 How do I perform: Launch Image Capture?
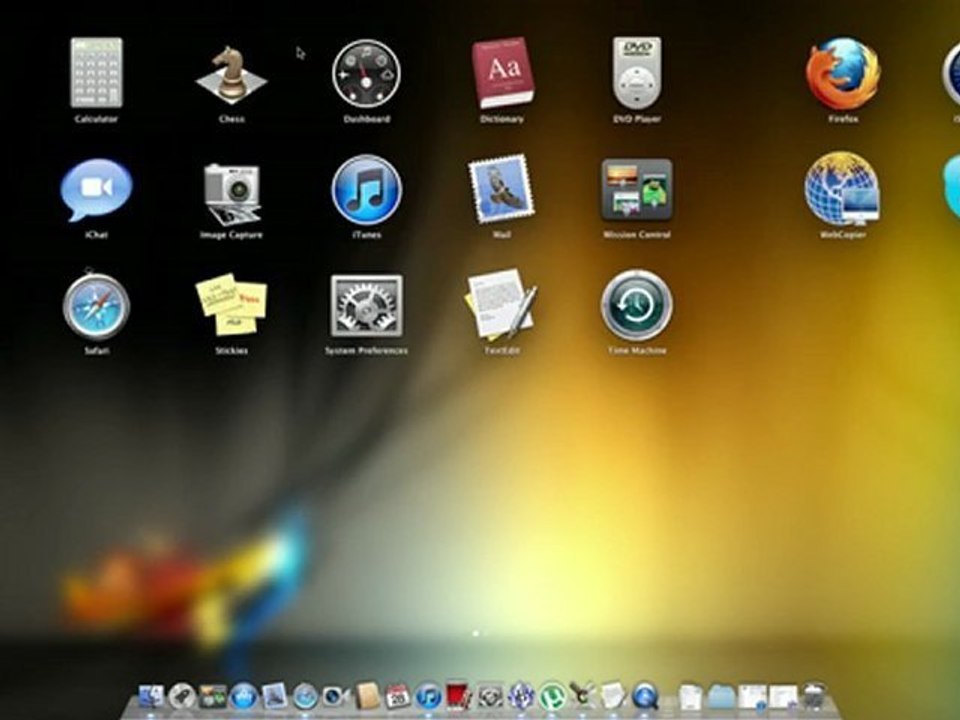(231, 193)
